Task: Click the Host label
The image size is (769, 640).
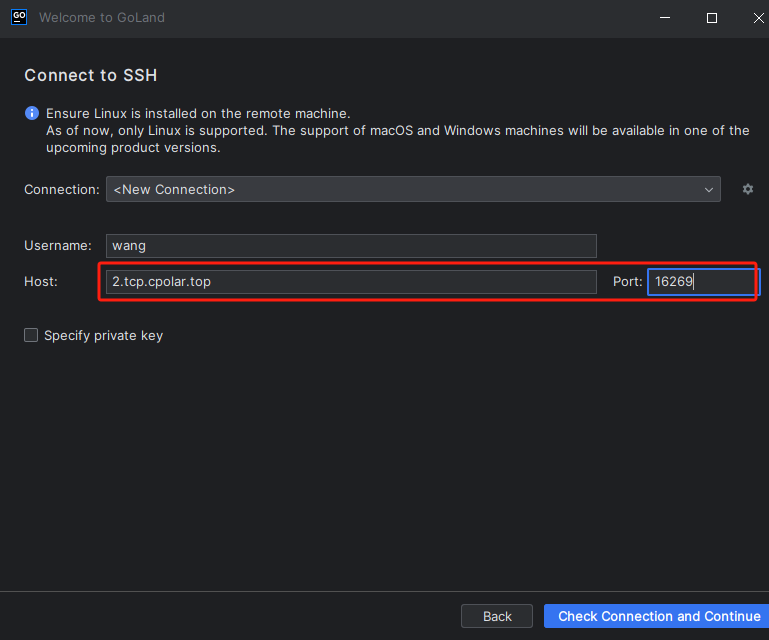Action: (41, 282)
